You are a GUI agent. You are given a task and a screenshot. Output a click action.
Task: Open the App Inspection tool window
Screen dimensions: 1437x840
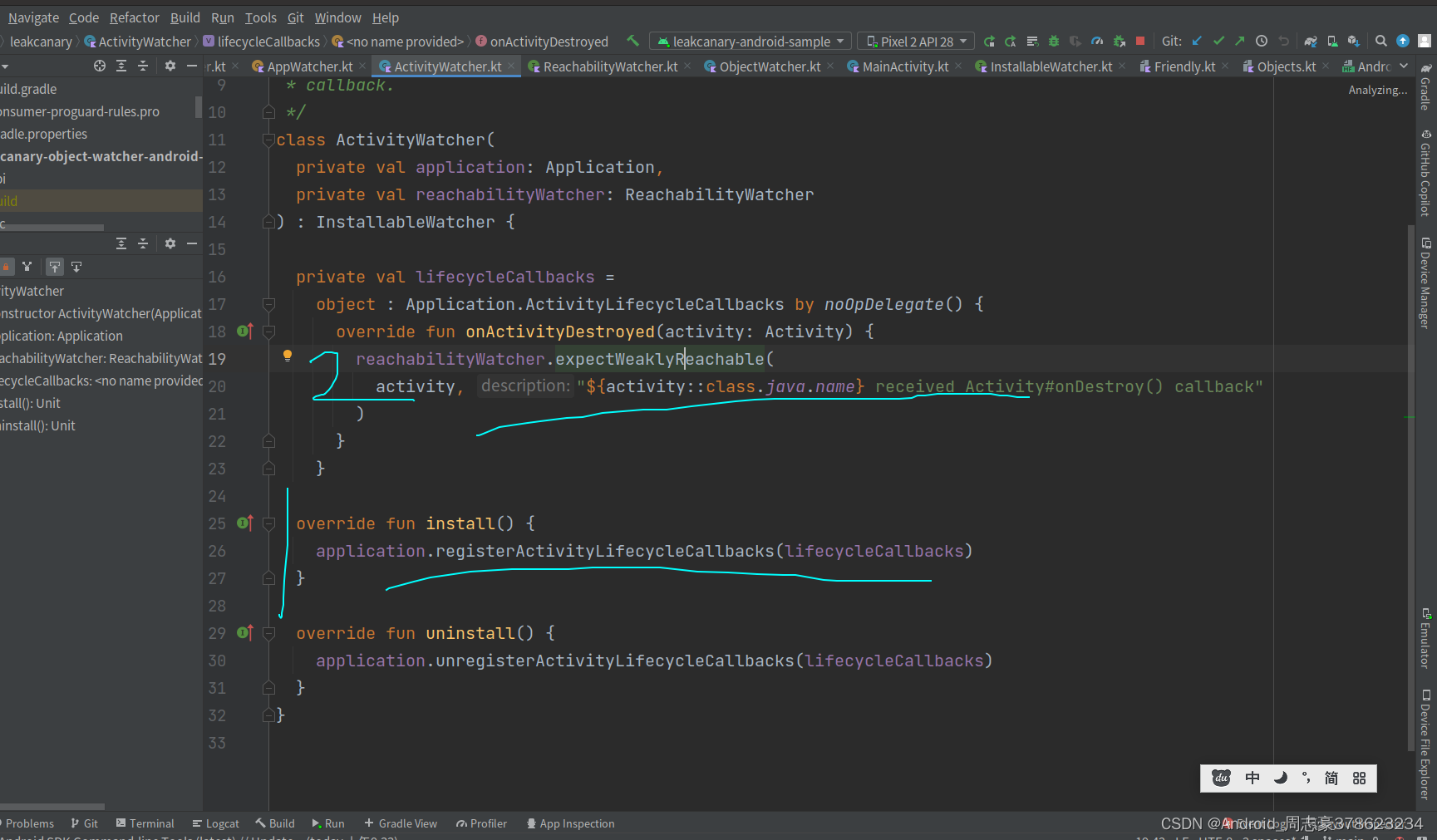point(570,823)
